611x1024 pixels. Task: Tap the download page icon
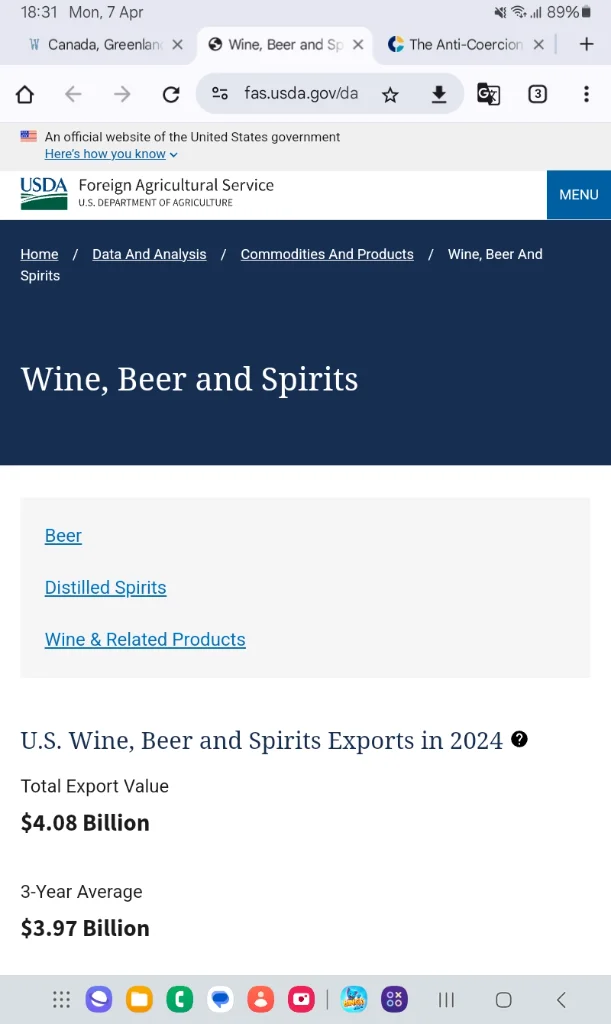pos(438,94)
